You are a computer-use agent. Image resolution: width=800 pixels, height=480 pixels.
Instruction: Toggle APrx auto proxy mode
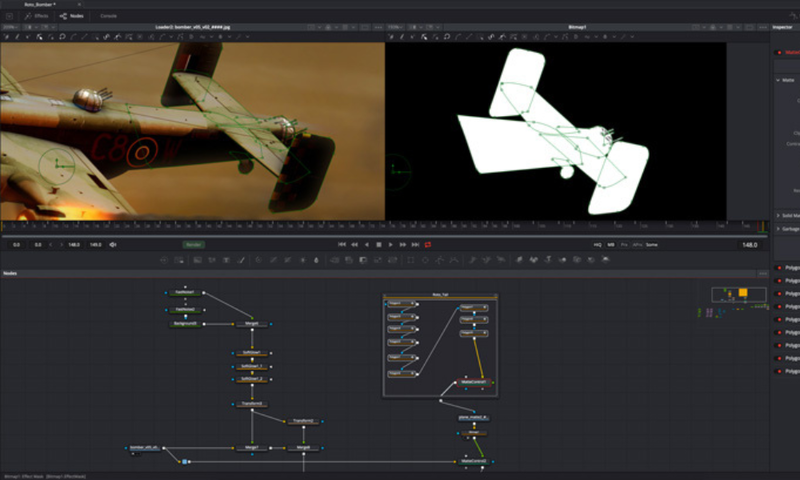click(x=637, y=245)
